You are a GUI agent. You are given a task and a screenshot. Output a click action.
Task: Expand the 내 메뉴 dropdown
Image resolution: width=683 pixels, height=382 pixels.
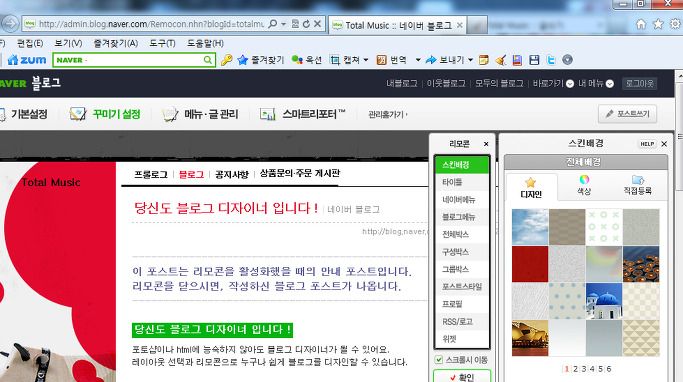point(610,84)
